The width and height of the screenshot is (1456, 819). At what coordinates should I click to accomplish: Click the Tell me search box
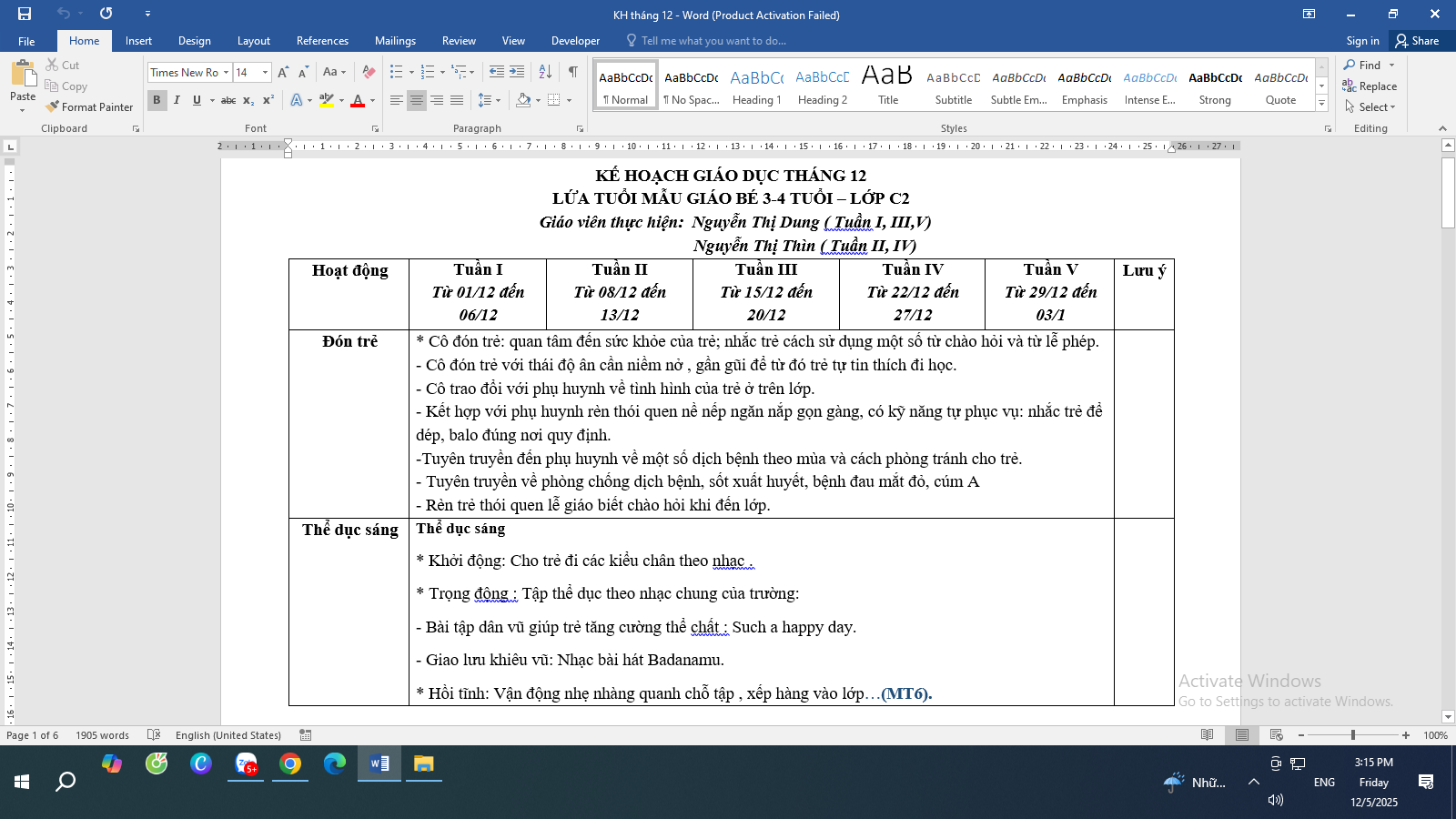713,41
